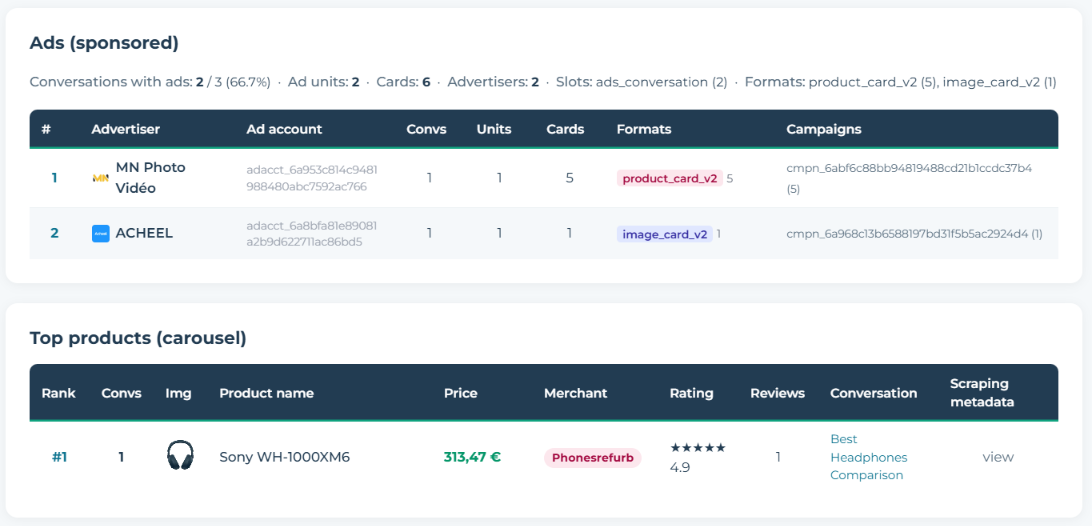Click the Slots: ads_conversation (2) summary text
This screenshot has width=1092, height=526.
pyautogui.click(x=641, y=82)
